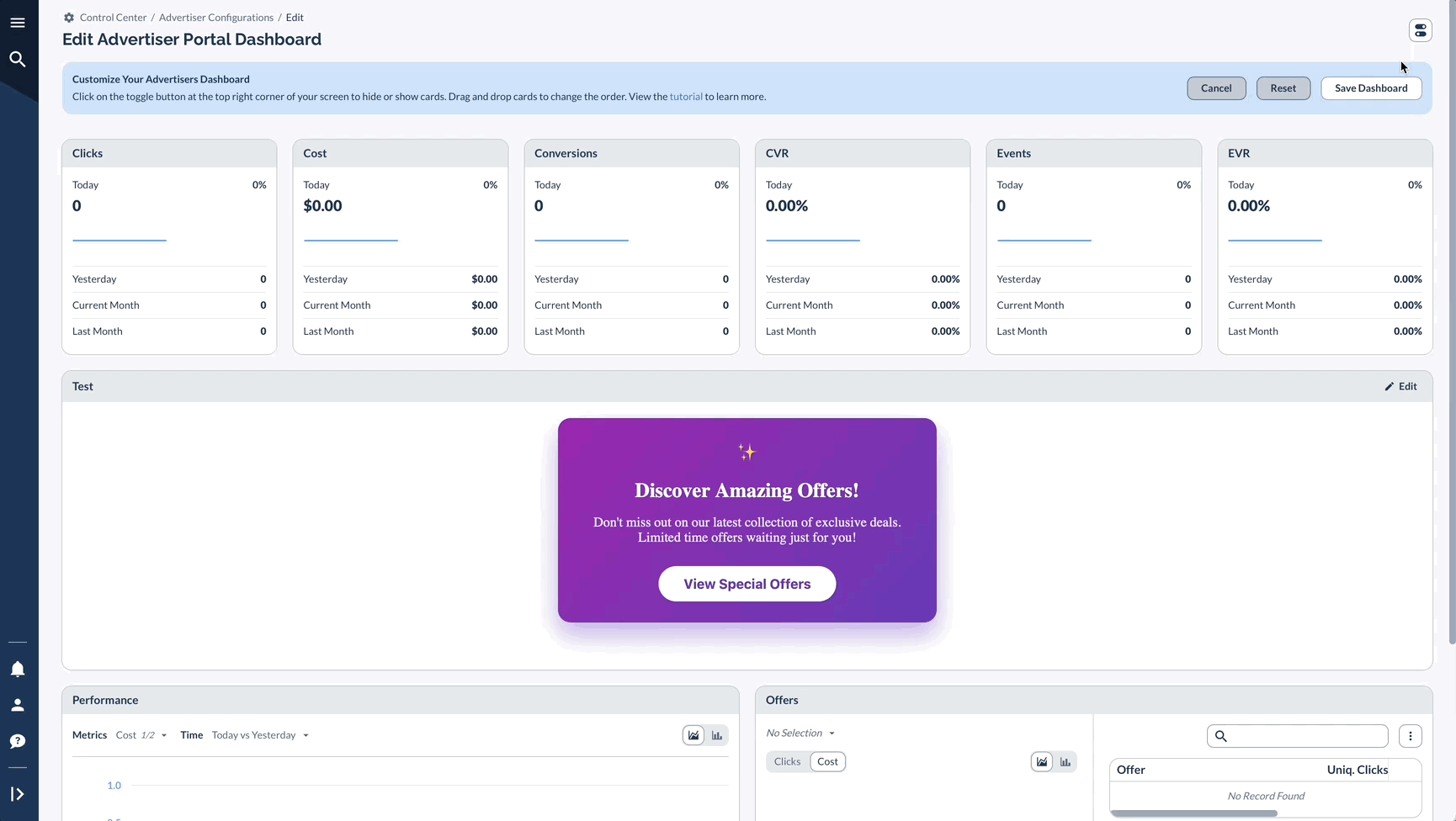Select the Clicks card header
1456x821 pixels.
click(169, 153)
